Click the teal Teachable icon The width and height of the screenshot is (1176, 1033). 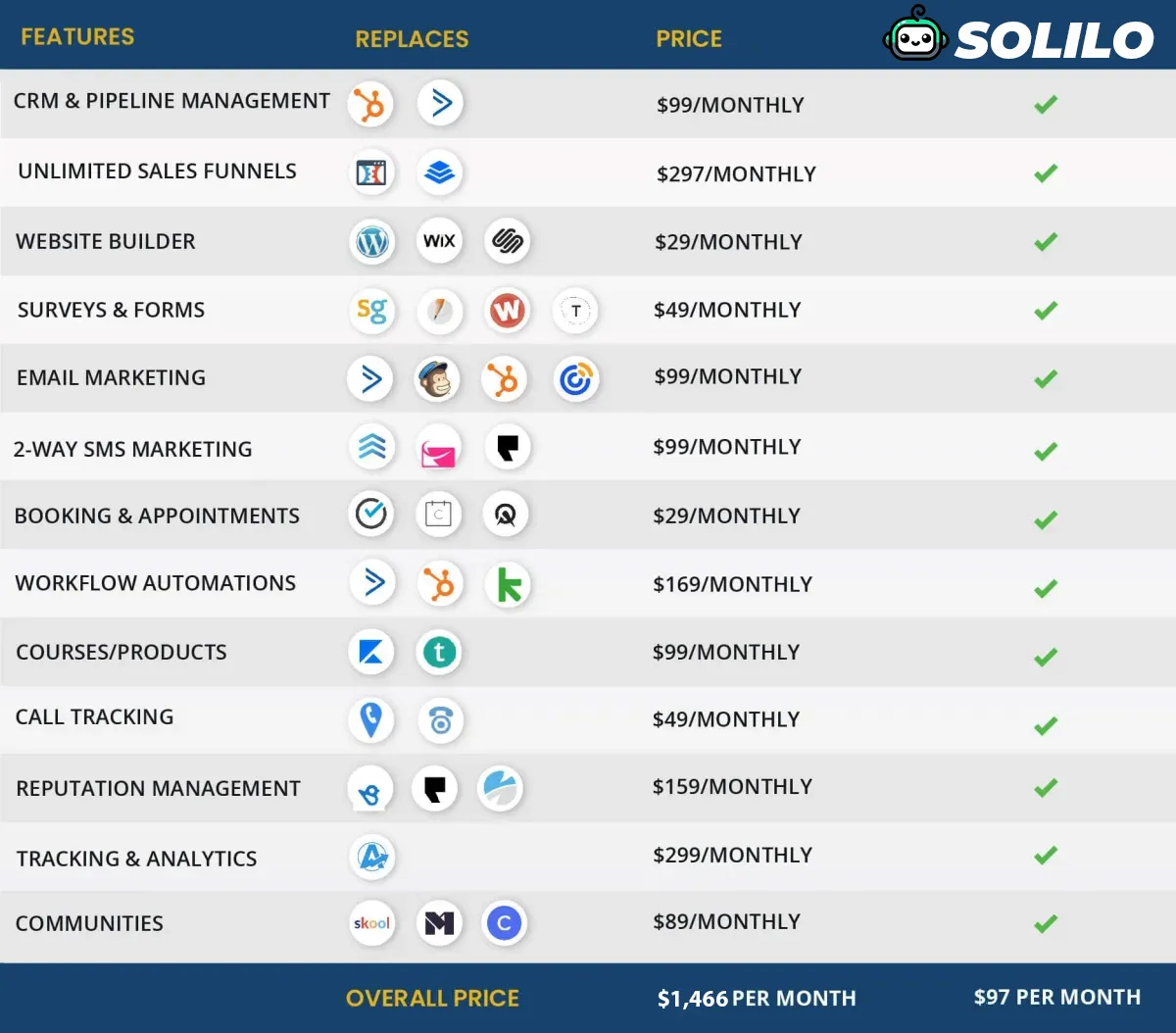pyautogui.click(x=439, y=652)
